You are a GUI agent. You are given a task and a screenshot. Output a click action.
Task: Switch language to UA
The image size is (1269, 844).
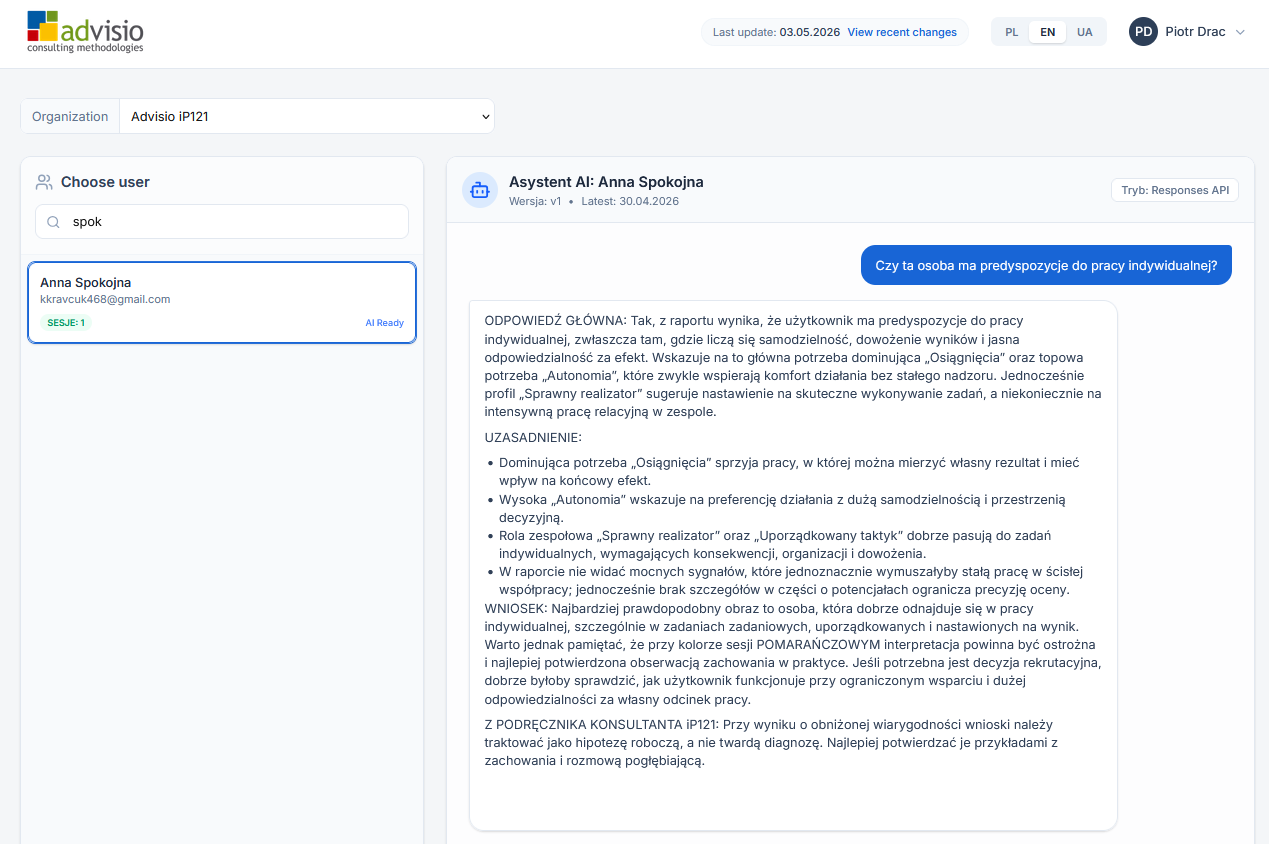1085,32
